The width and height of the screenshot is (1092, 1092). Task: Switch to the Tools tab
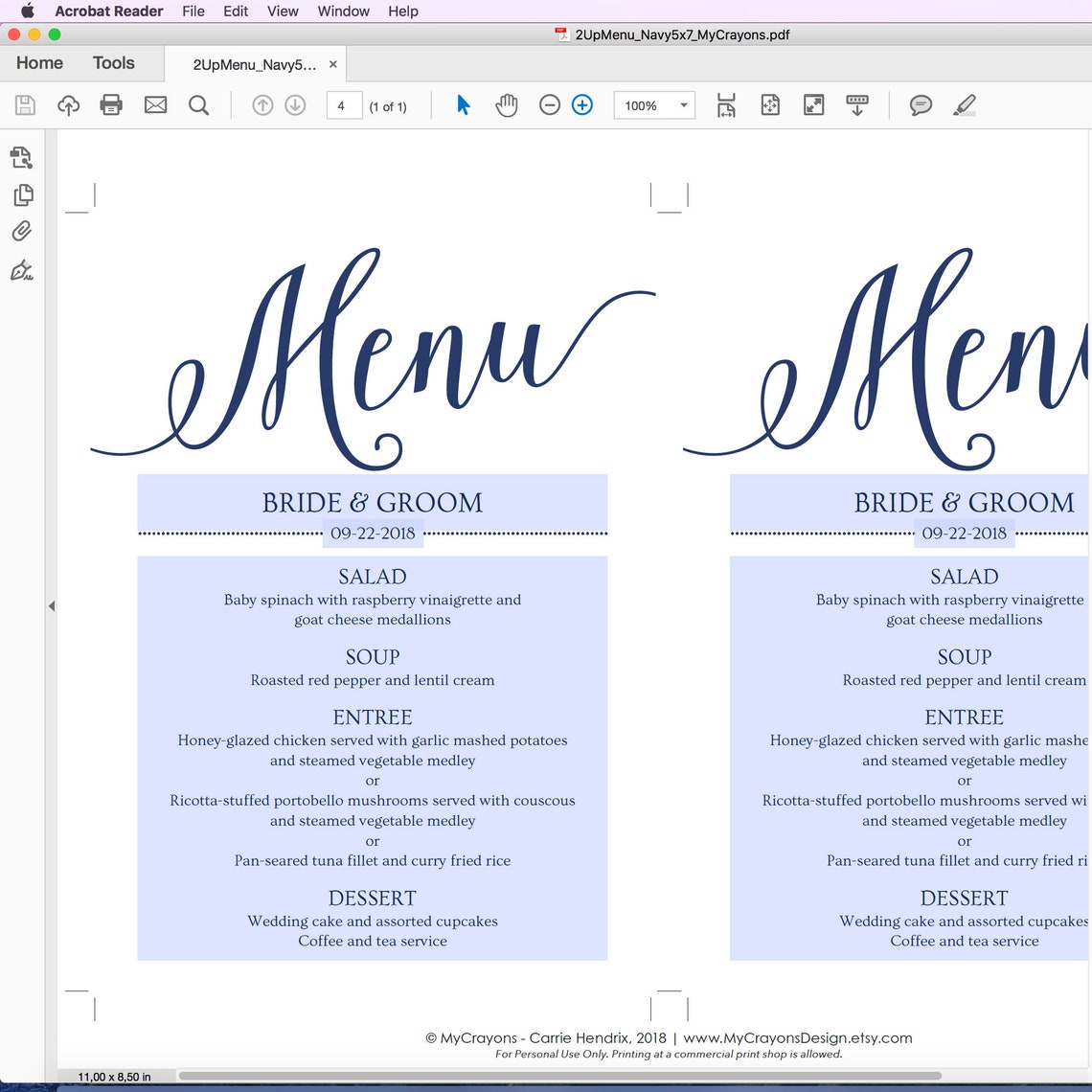click(x=113, y=62)
